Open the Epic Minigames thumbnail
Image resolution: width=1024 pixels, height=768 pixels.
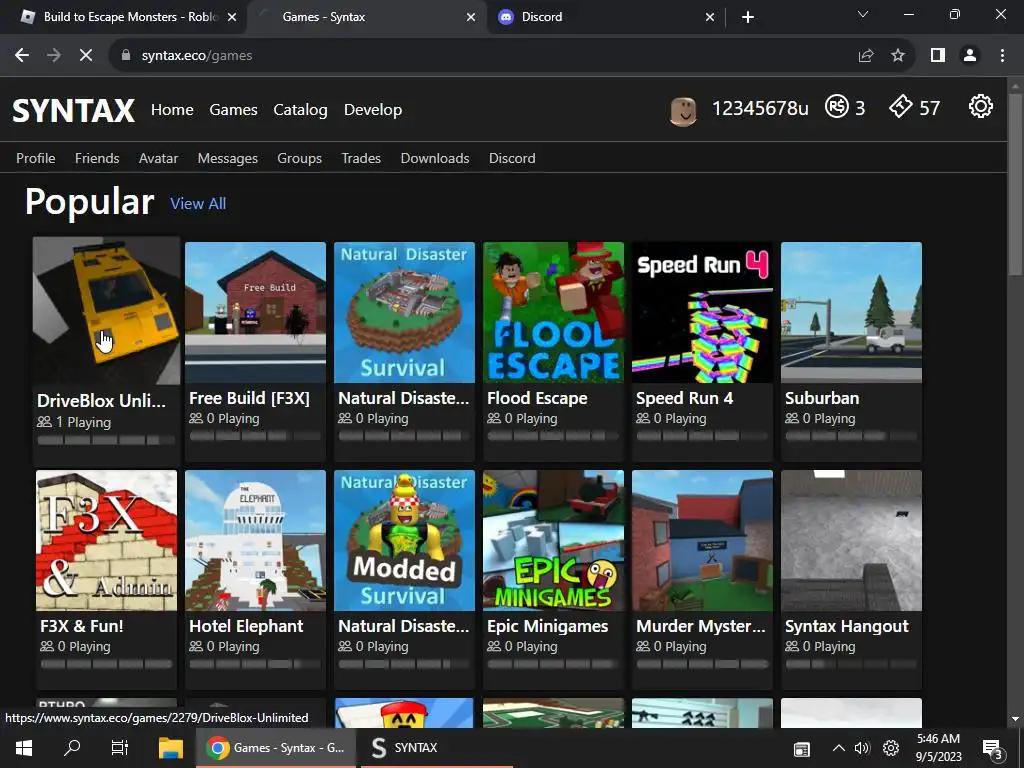[x=553, y=540]
